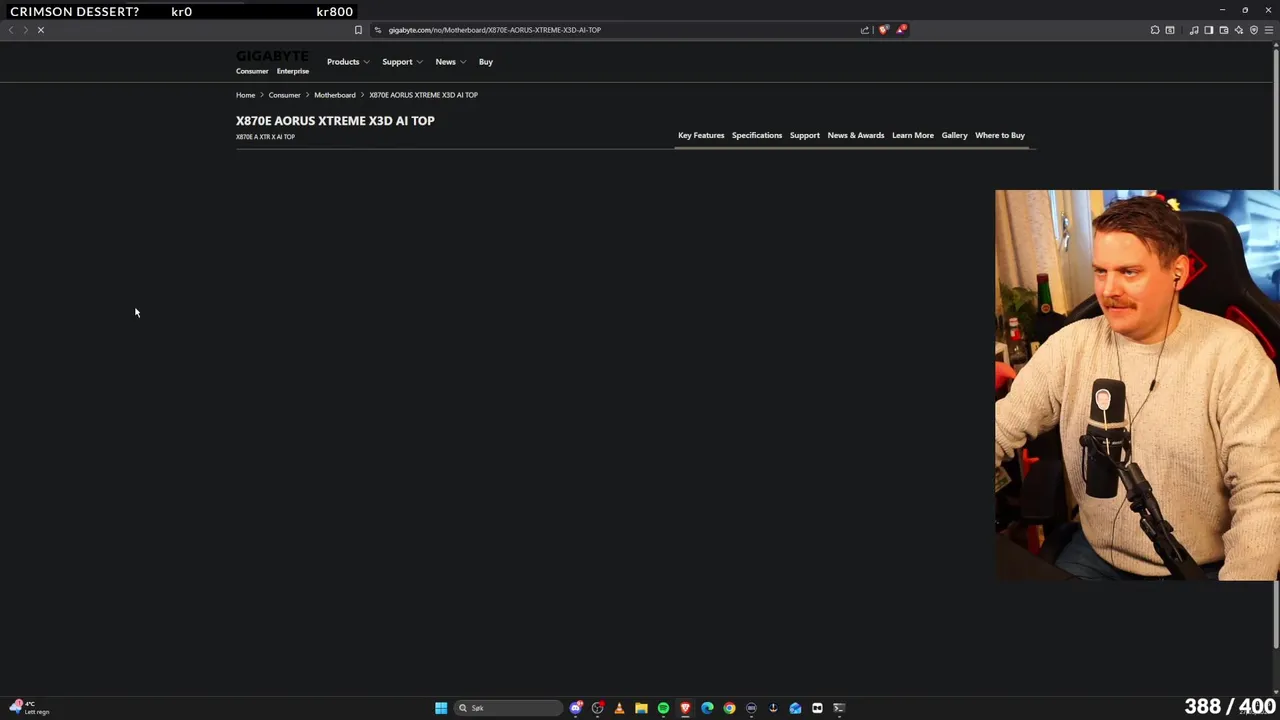Expand the Products menu
1280x720 pixels.
pyautogui.click(x=348, y=62)
